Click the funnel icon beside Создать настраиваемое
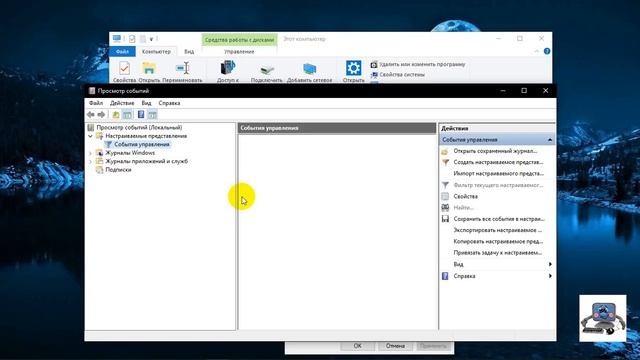Screen dimensions: 640x360 pyautogui.click(x=445, y=162)
